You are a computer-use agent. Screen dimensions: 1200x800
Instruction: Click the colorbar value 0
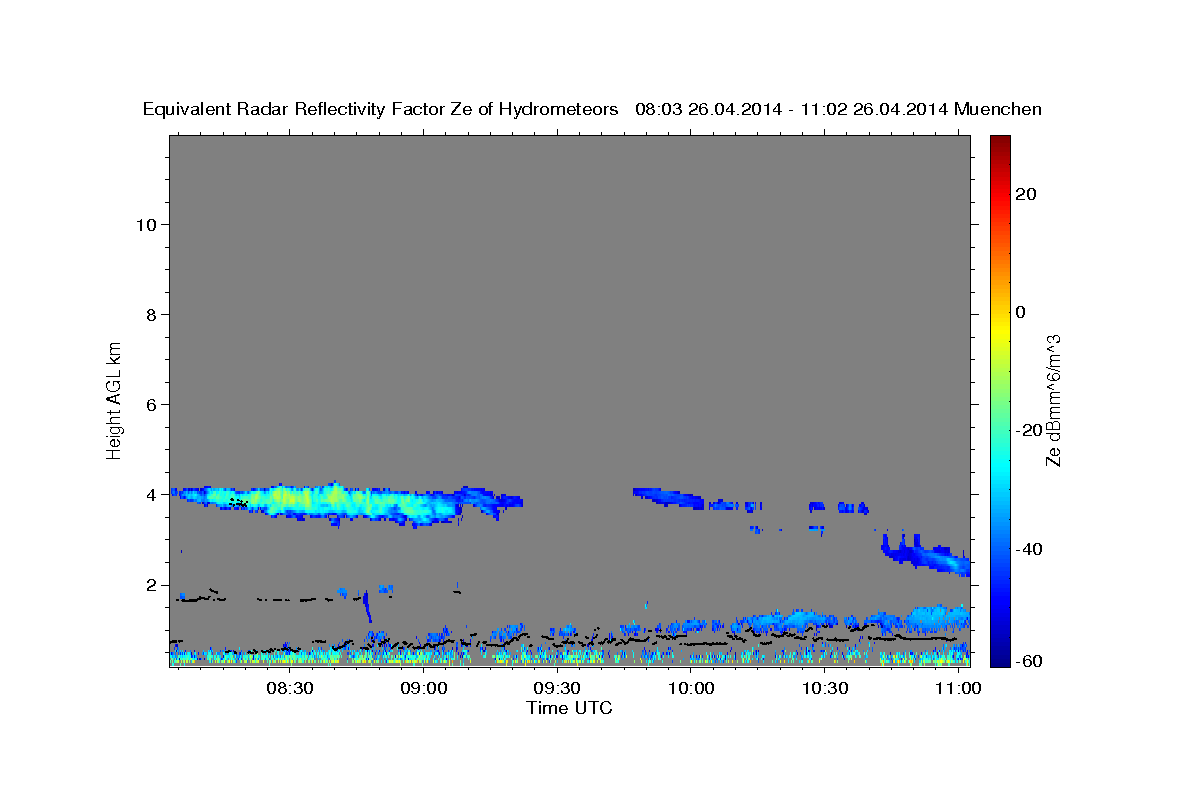tap(1020, 312)
